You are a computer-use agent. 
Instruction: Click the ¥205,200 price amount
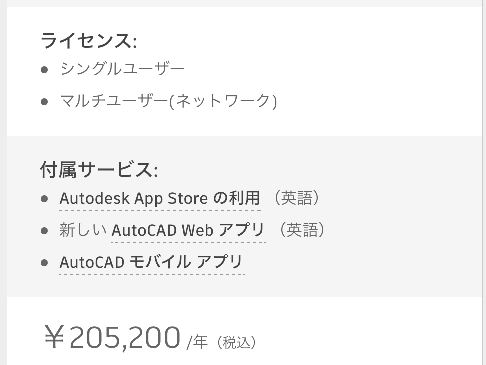pyautogui.click(x=112, y=337)
